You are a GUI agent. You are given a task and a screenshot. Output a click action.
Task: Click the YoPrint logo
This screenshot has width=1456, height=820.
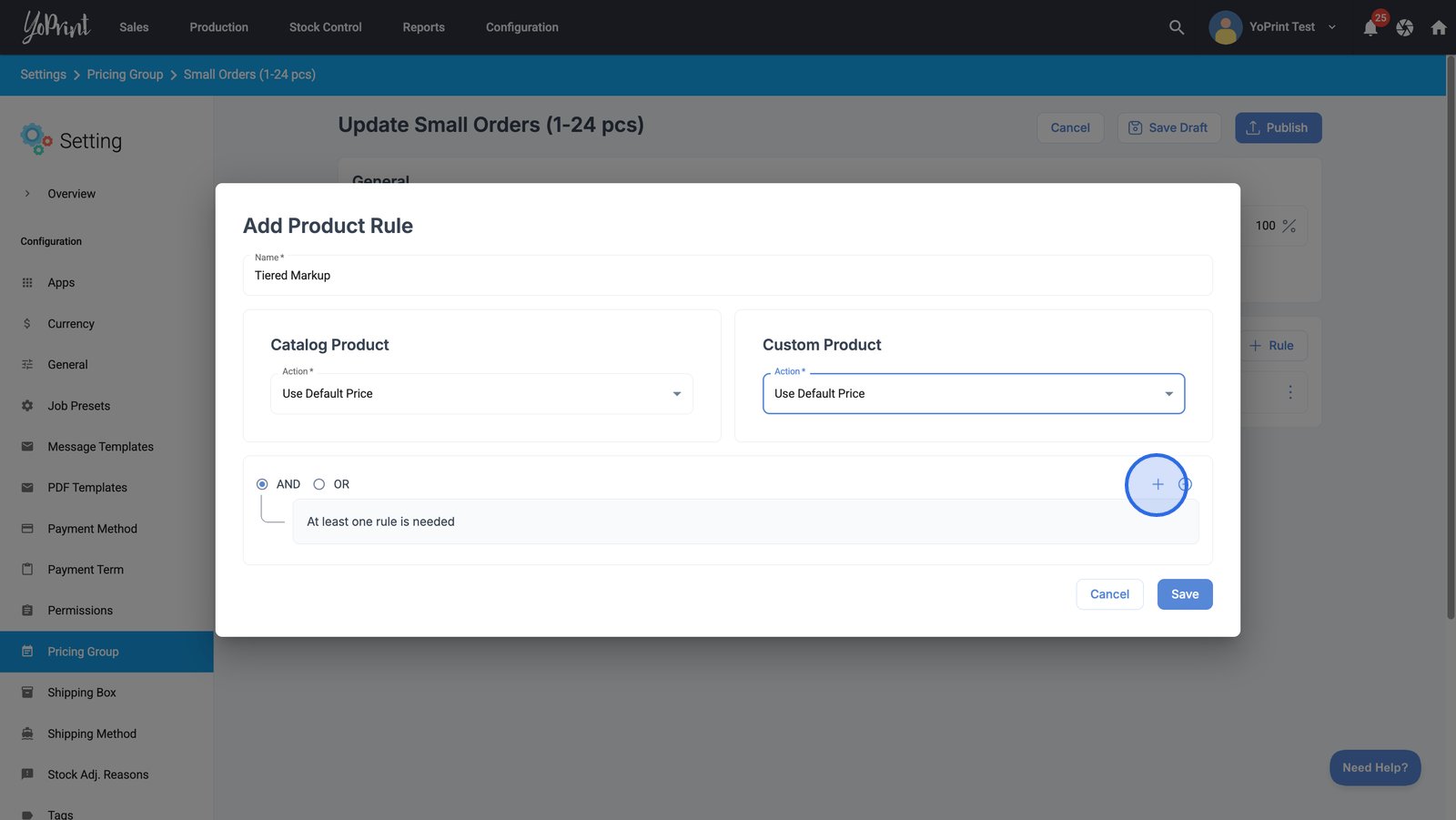[56, 27]
